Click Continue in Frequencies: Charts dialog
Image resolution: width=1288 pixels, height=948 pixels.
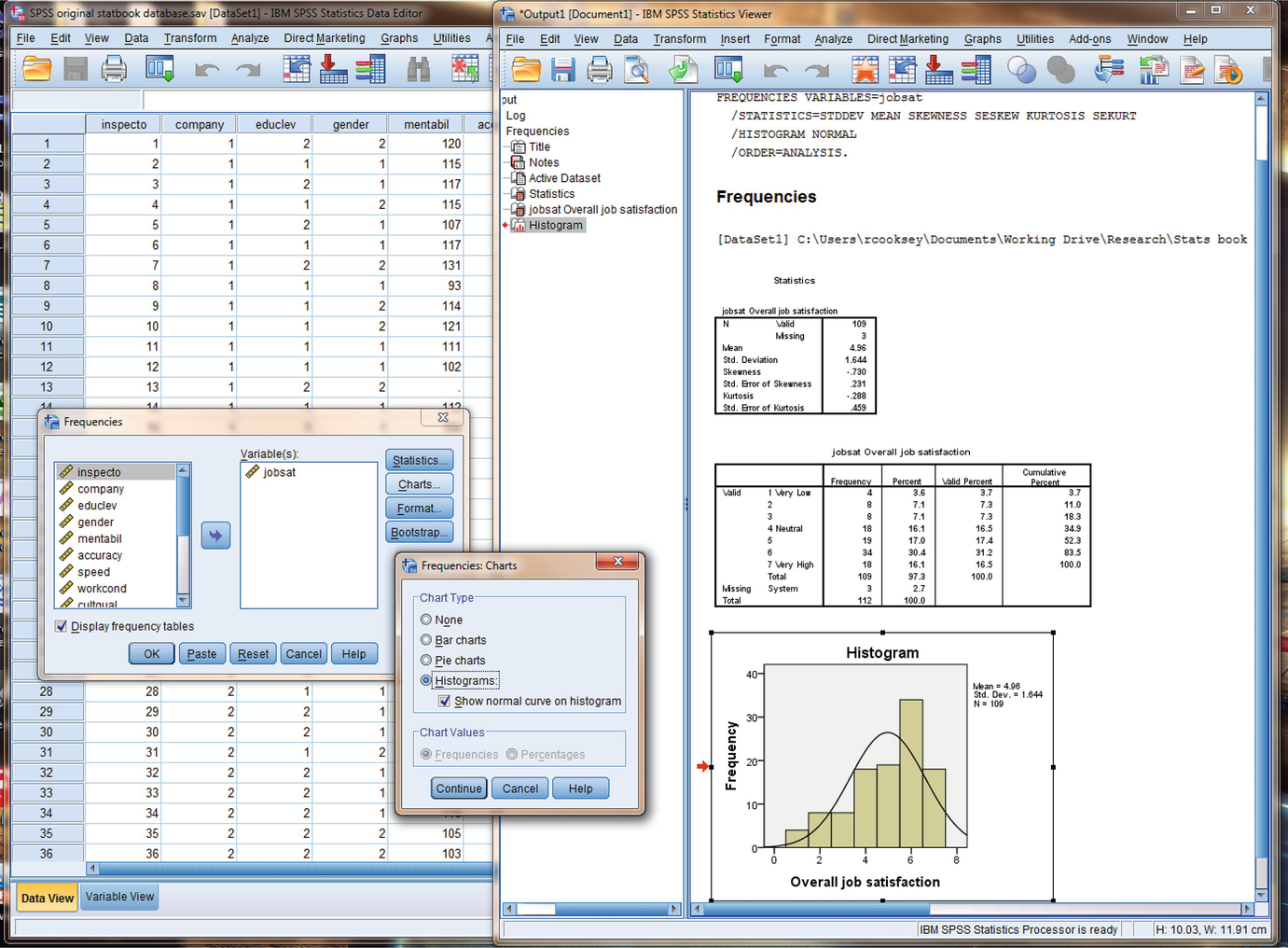pyautogui.click(x=459, y=788)
